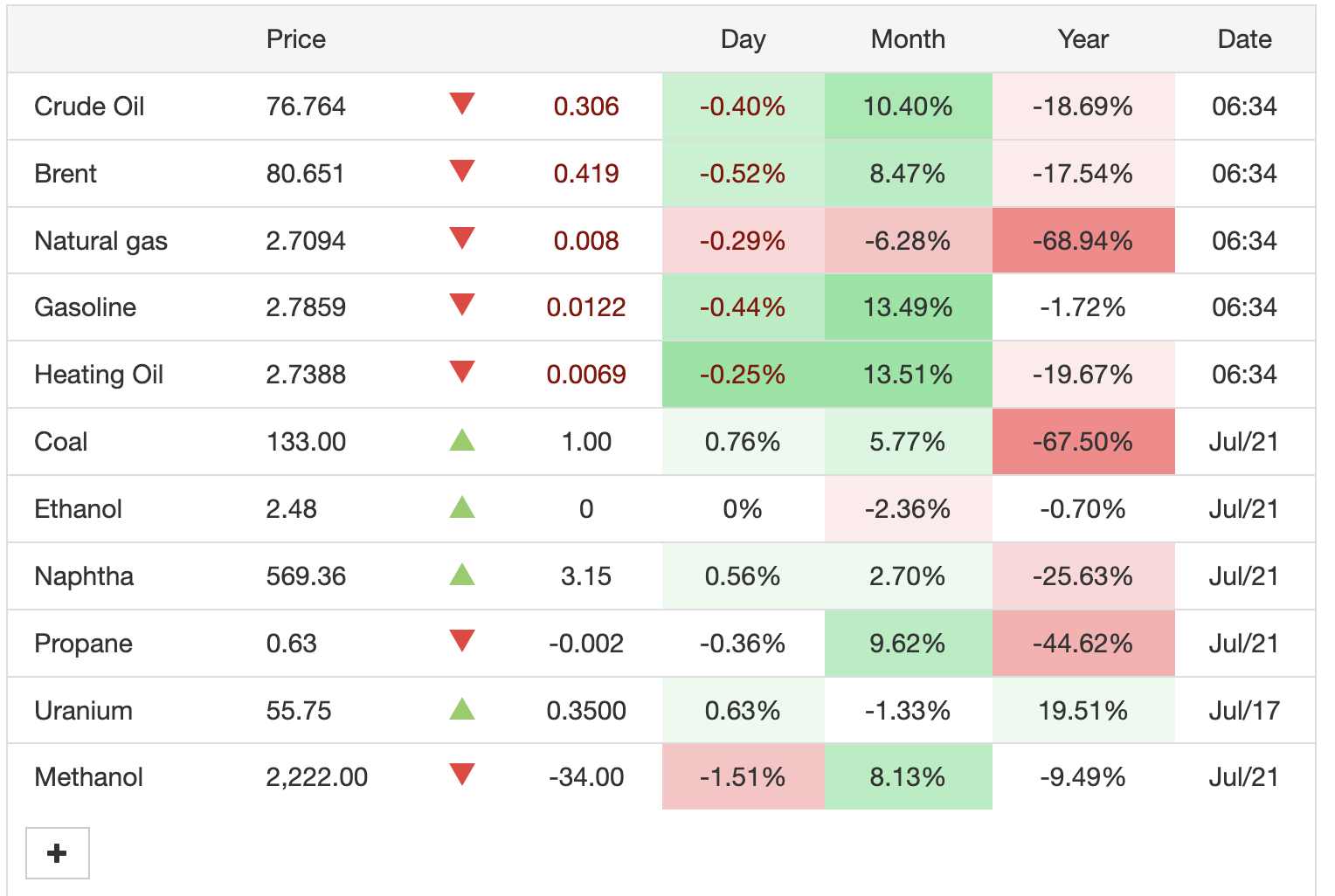Select Brent price 80.651

[x=305, y=174]
